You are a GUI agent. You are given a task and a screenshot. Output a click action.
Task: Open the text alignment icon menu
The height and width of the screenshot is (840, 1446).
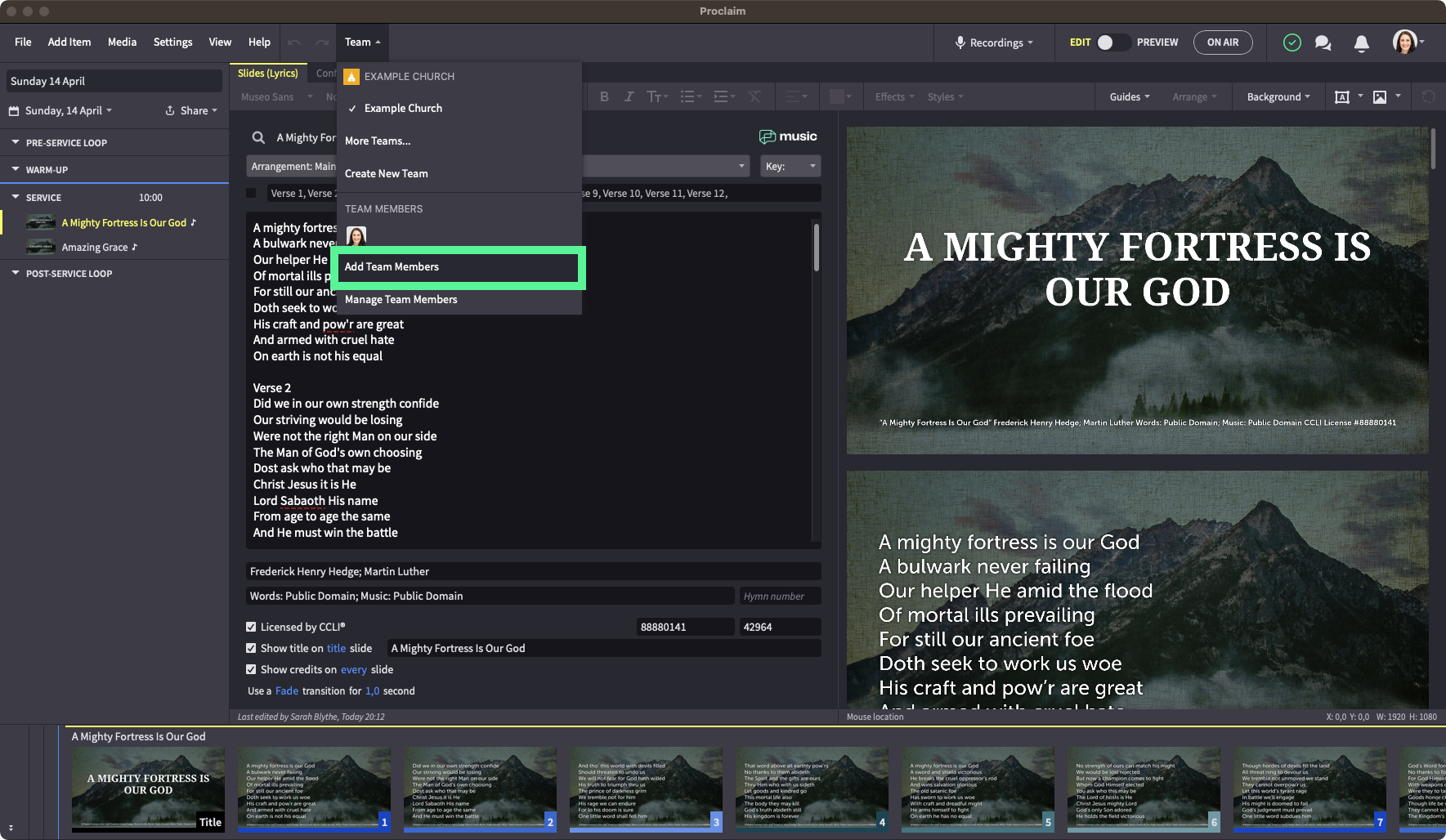[x=796, y=96]
